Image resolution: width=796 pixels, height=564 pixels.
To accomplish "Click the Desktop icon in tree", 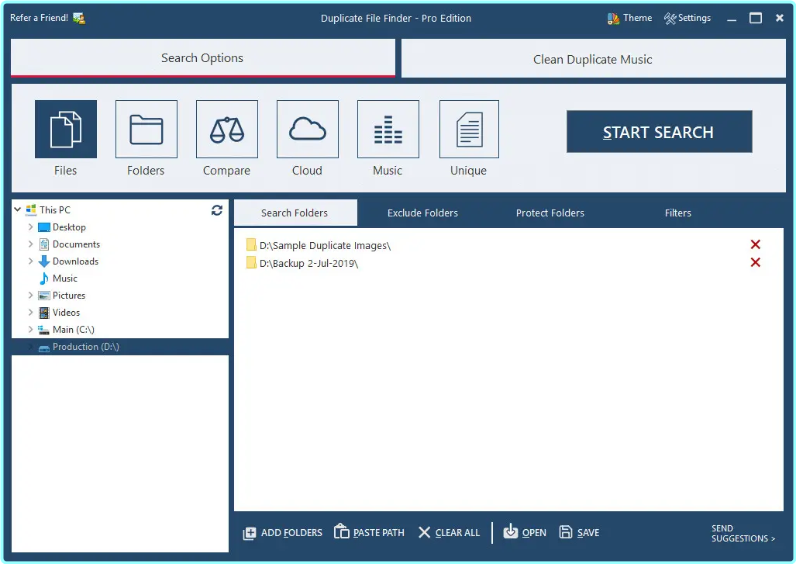I will click(44, 227).
